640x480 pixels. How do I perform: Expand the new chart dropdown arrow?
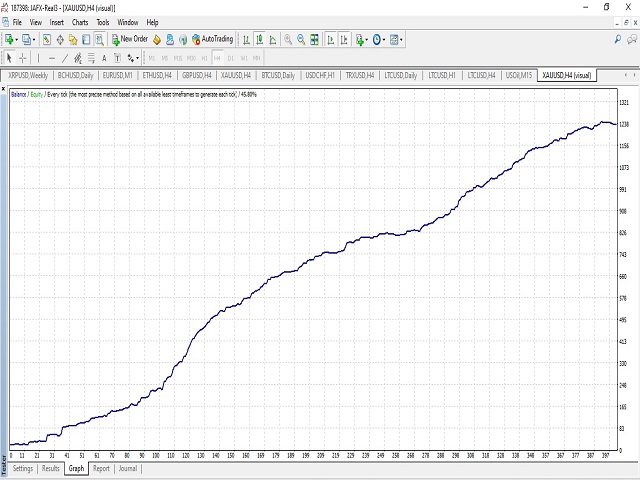click(x=19, y=40)
